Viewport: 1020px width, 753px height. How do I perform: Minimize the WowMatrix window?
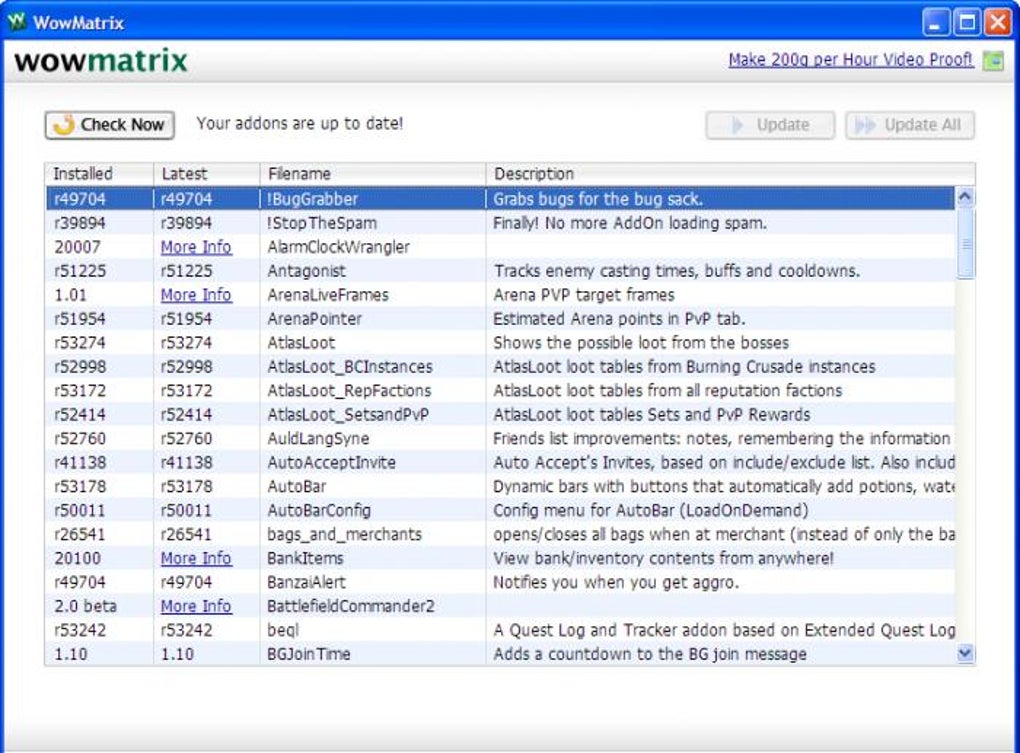click(x=935, y=23)
